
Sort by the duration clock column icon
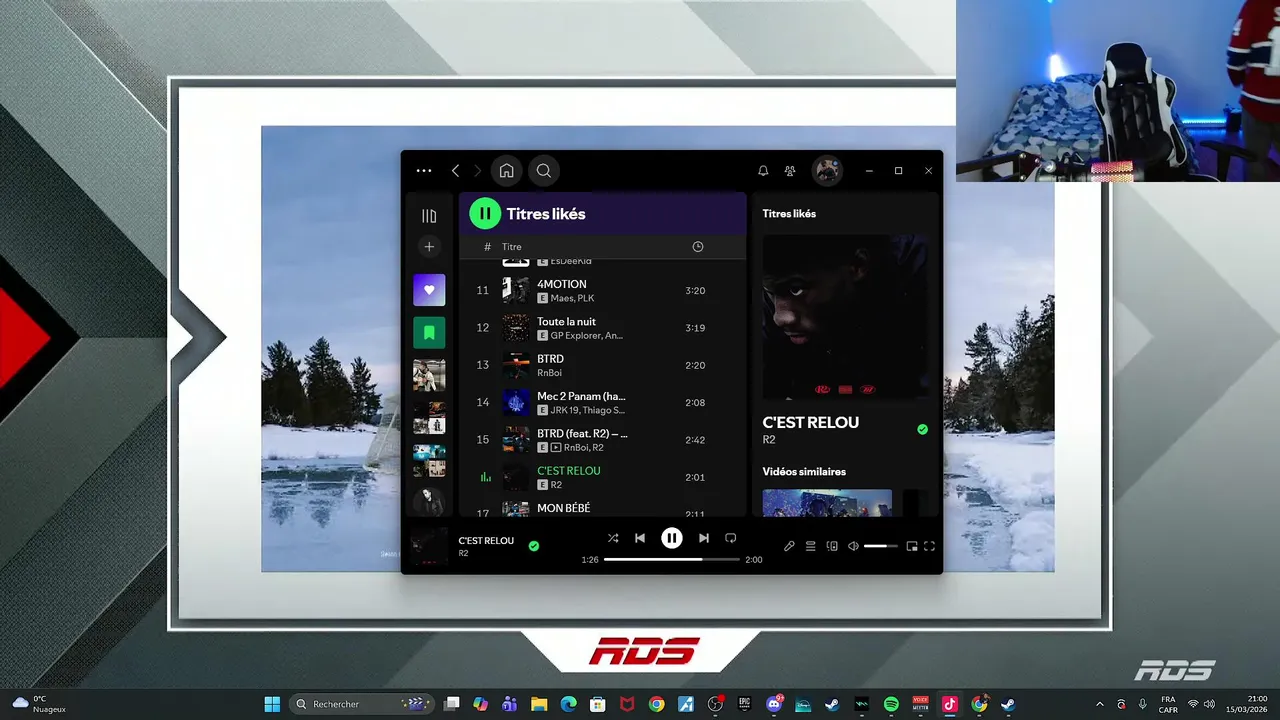(698, 247)
